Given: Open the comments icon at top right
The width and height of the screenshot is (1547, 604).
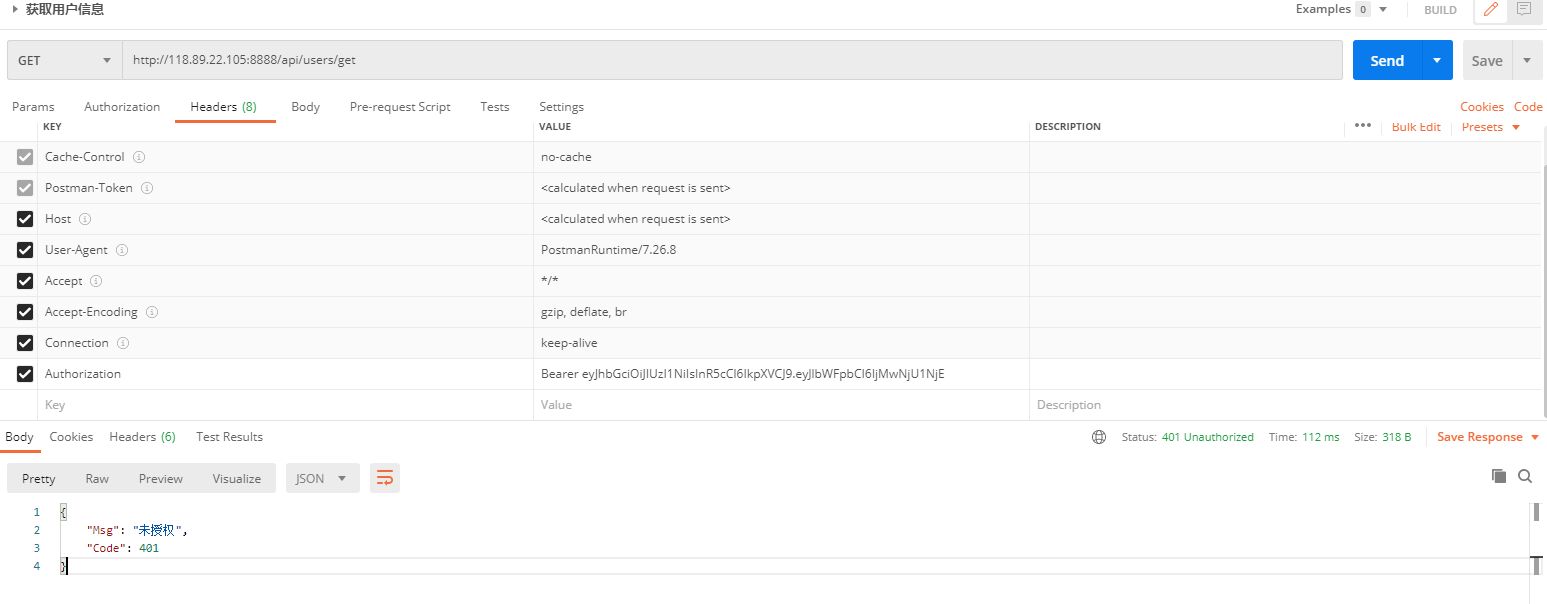Looking at the screenshot, I should [1523, 10].
